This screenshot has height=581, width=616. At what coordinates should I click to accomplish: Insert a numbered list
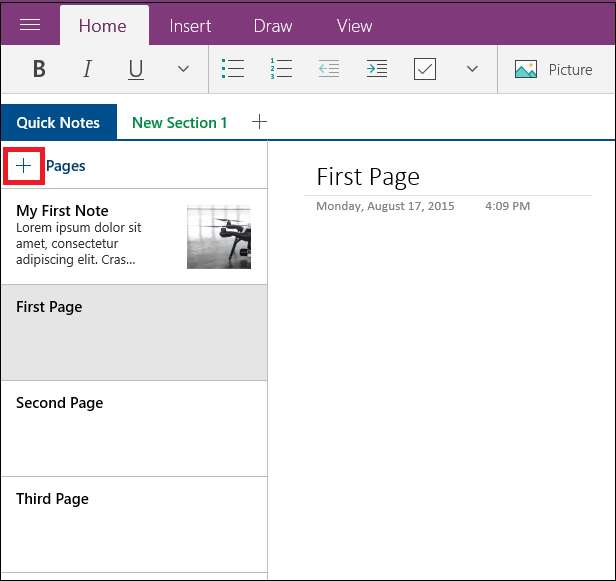(281, 69)
